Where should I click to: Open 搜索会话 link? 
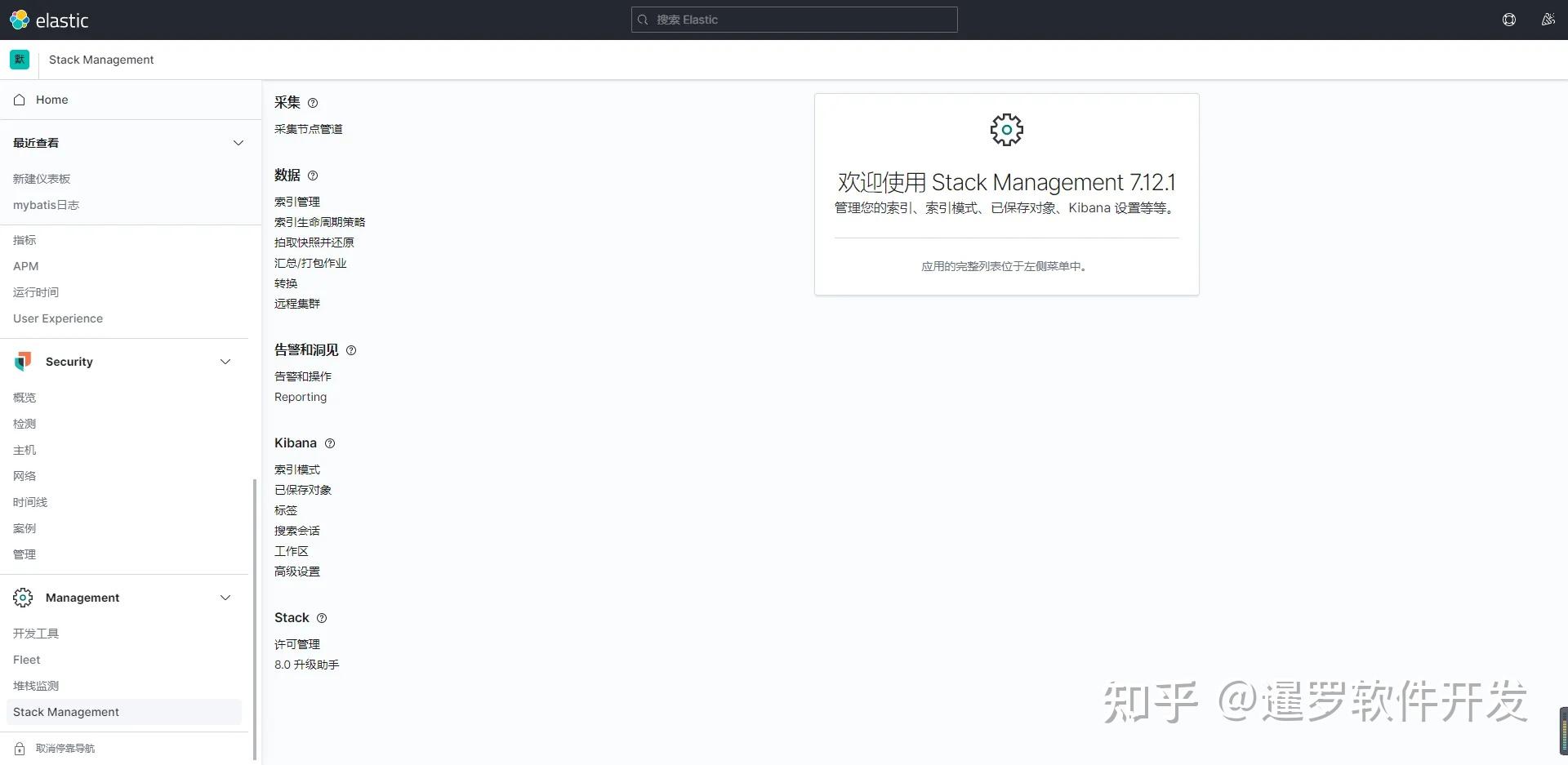[x=297, y=531]
